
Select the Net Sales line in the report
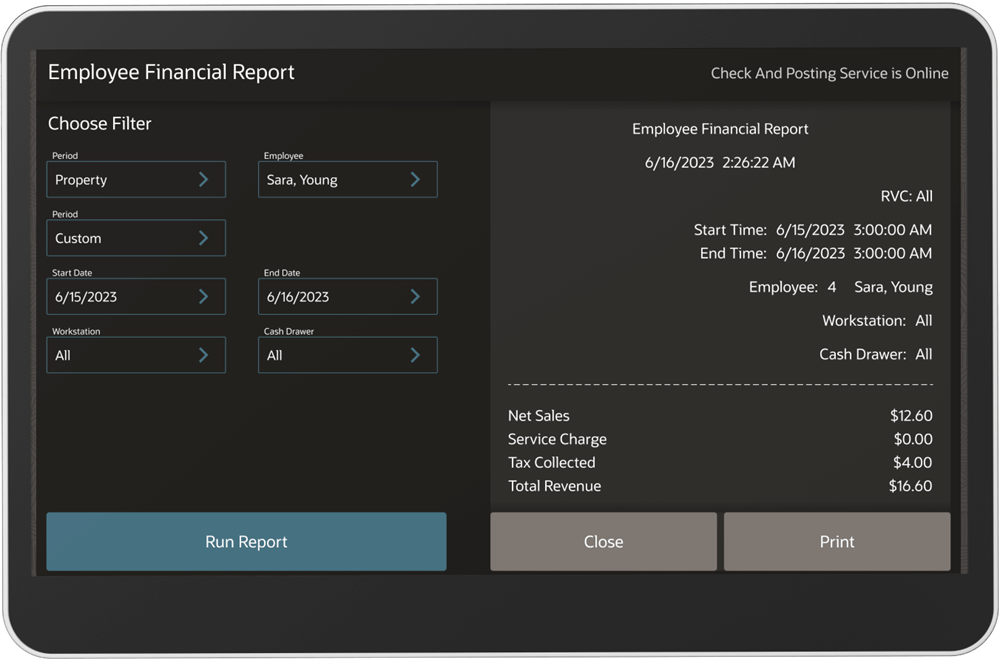[x=539, y=416]
